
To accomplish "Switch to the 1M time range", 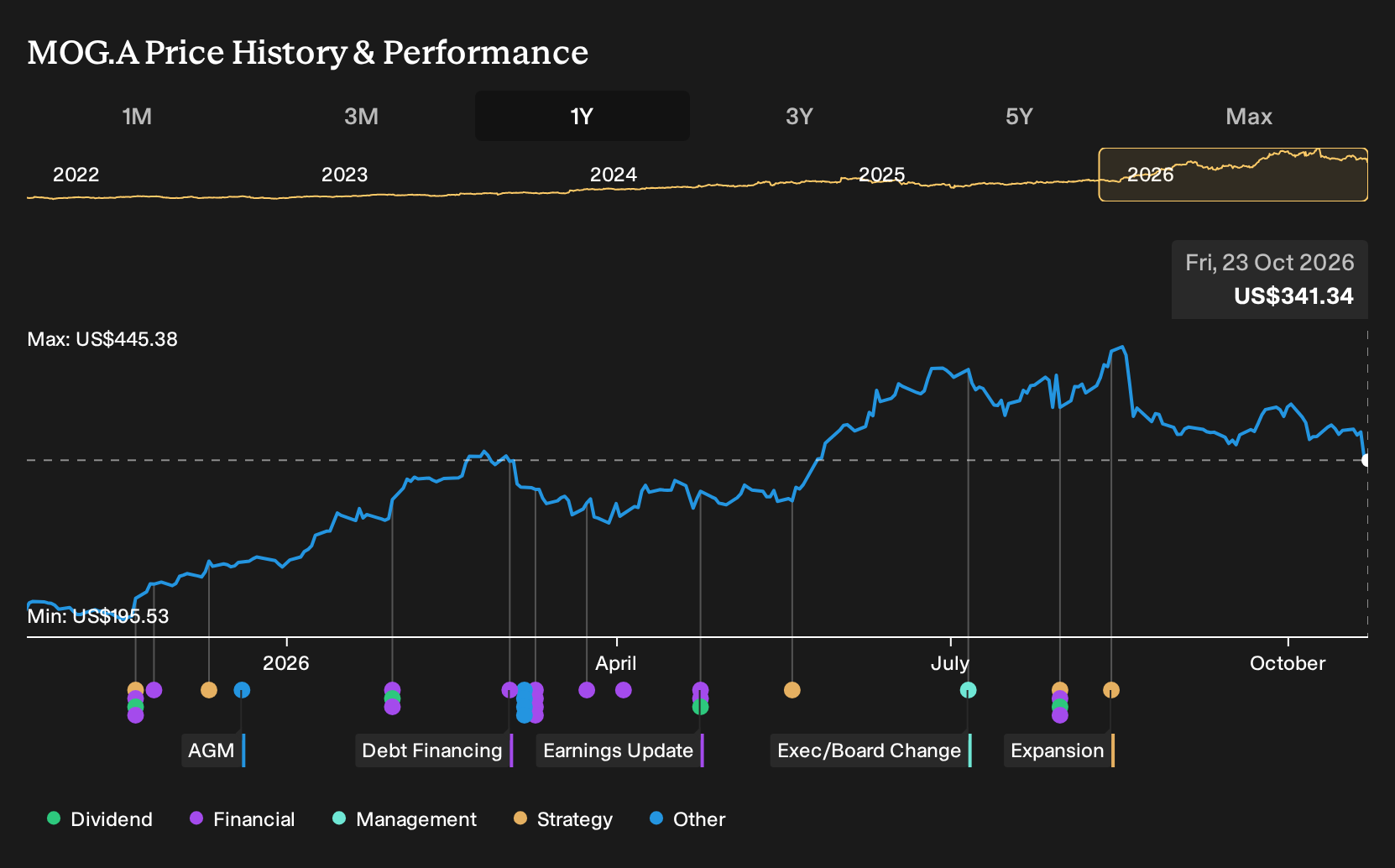I will point(137,116).
